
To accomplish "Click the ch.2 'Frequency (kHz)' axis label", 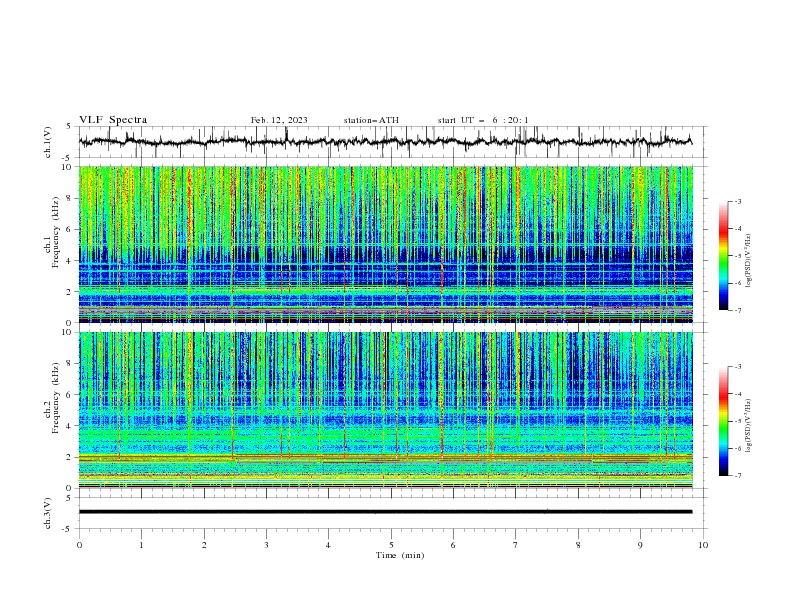I will [56, 397].
